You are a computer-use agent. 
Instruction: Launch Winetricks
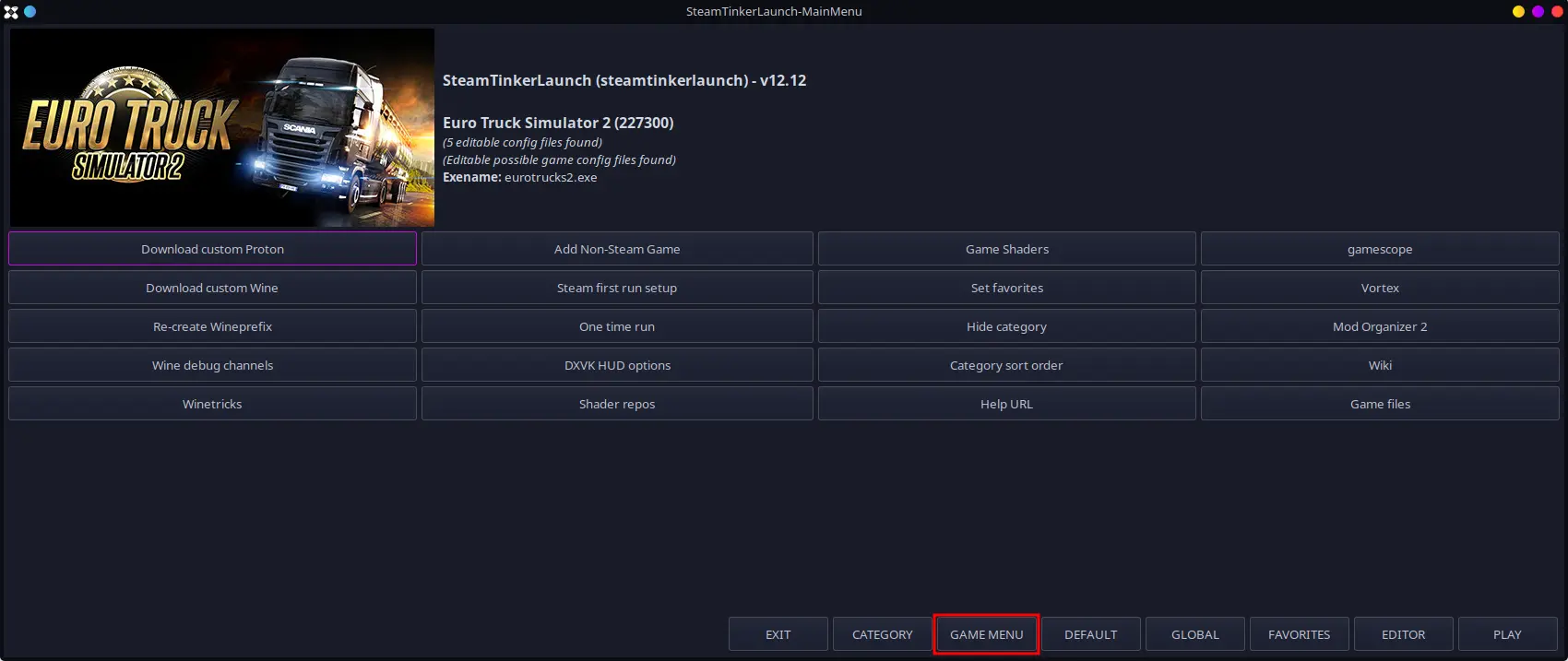(x=212, y=404)
